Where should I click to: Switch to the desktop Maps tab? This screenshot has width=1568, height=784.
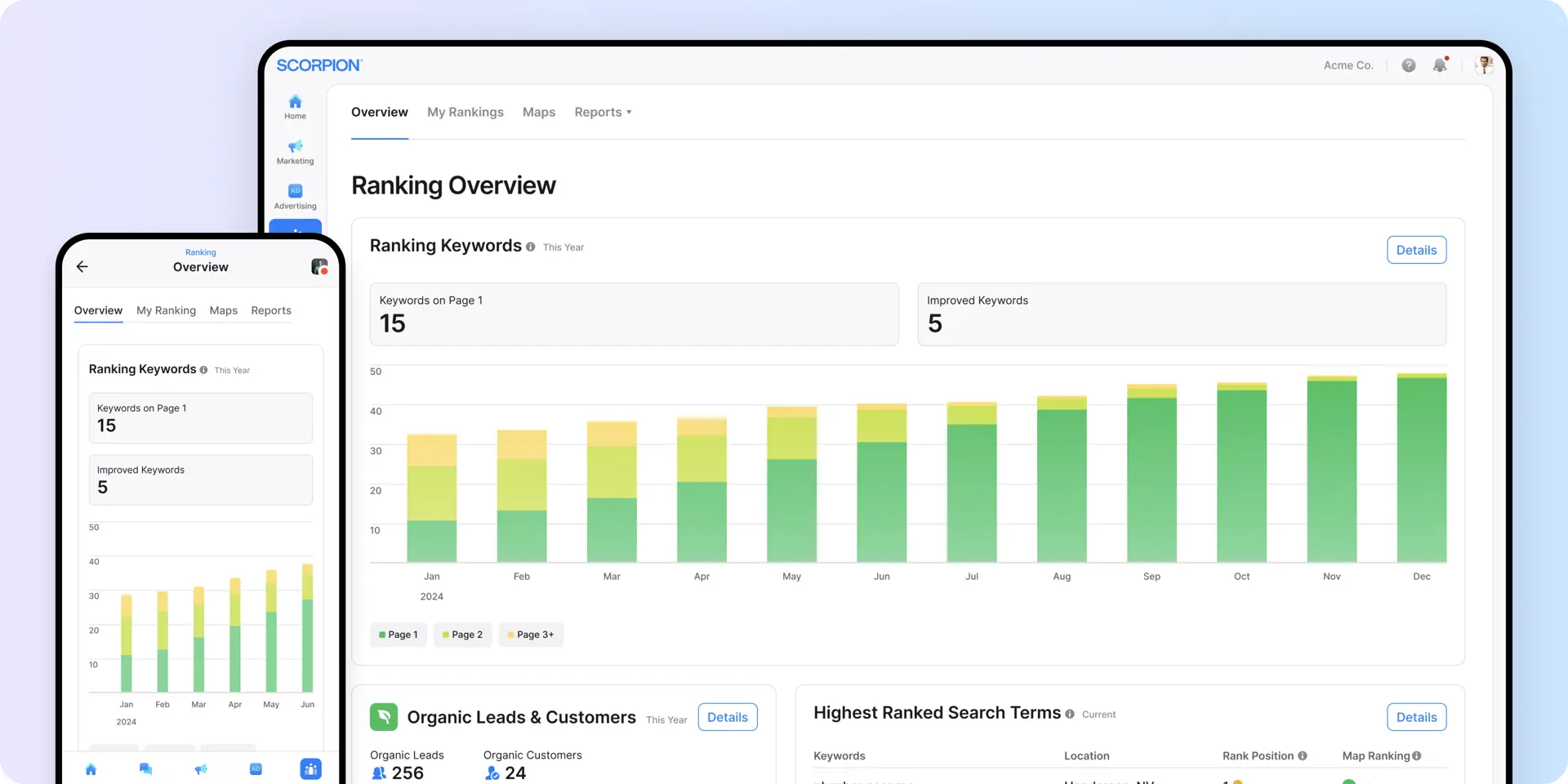point(538,113)
